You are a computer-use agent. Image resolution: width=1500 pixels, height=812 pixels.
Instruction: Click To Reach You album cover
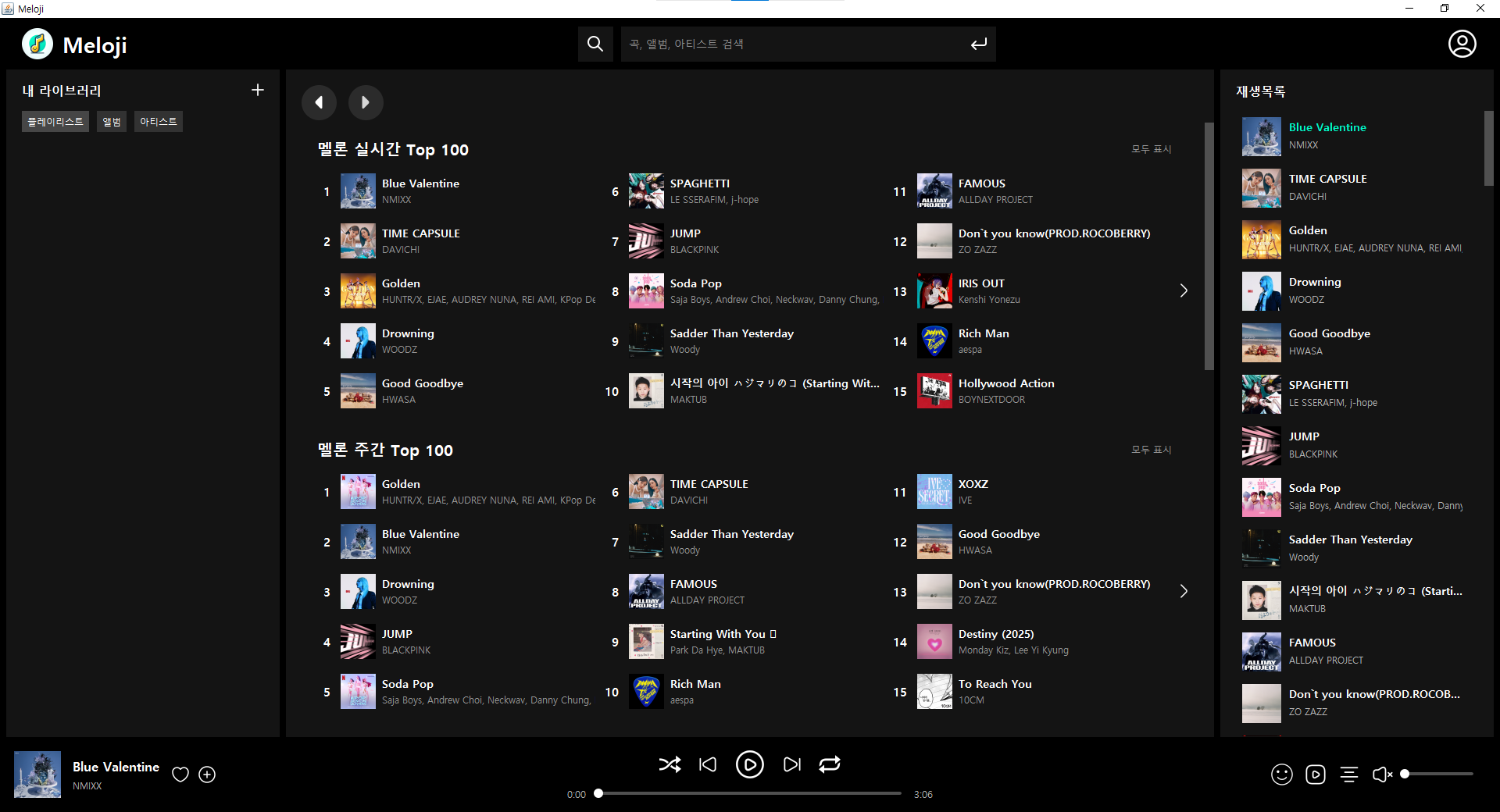point(934,692)
